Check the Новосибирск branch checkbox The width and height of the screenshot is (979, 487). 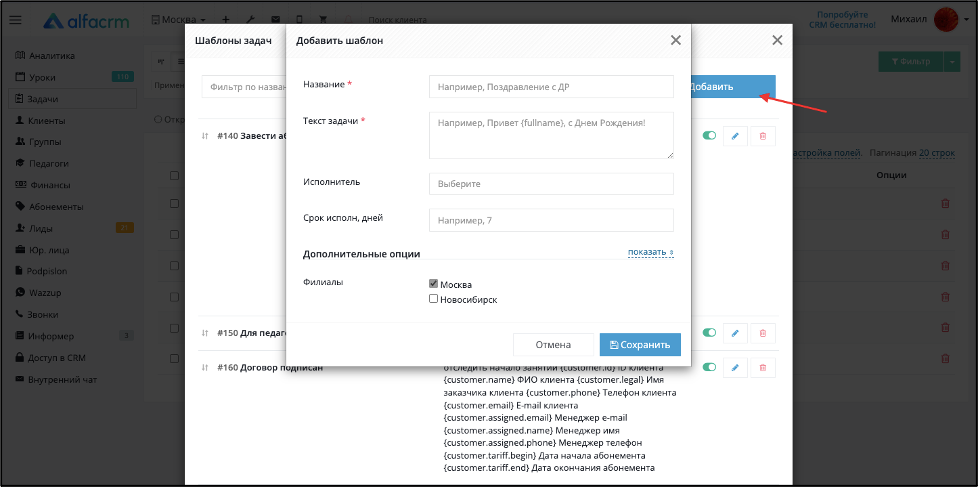[433, 299]
